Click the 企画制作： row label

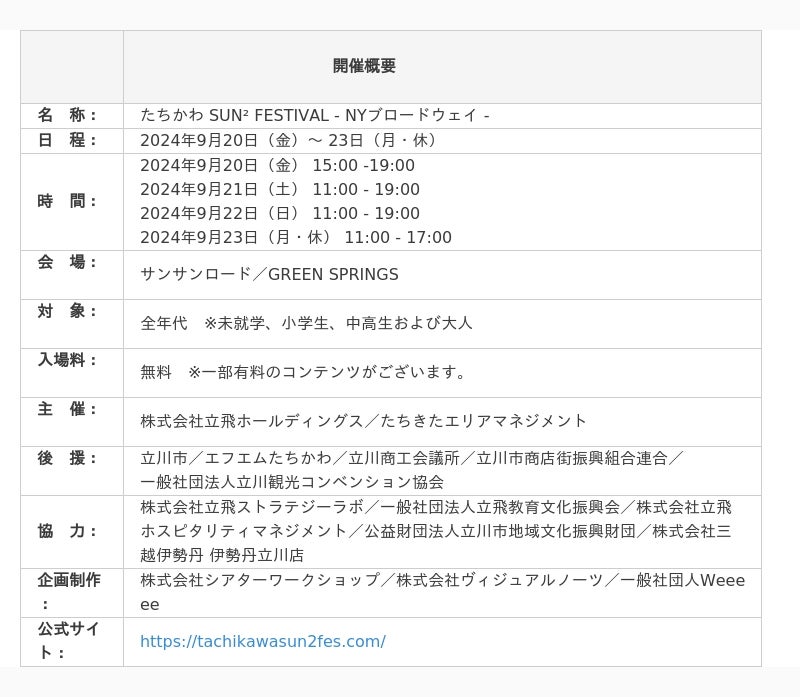(x=69, y=593)
